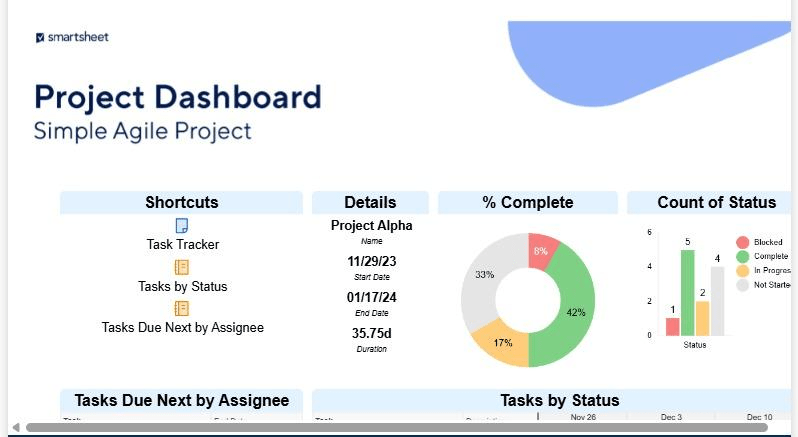Click the Simple Agile Project subtitle
This screenshot has height=437, width=798.
tap(142, 131)
